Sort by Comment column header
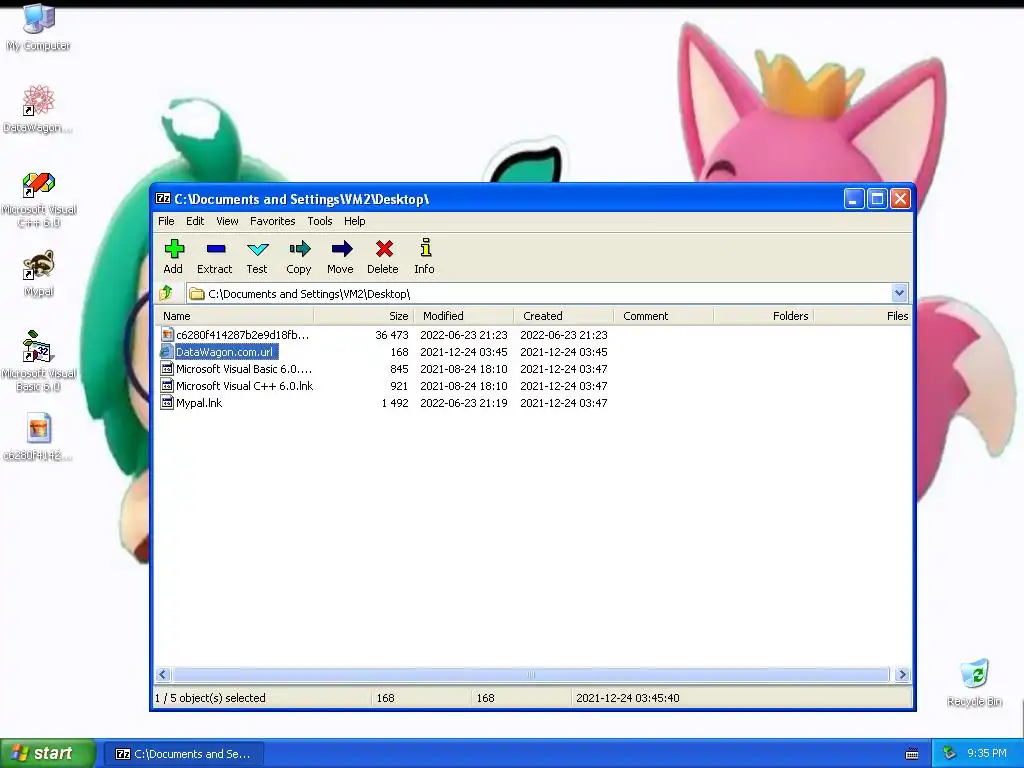 pyautogui.click(x=664, y=315)
